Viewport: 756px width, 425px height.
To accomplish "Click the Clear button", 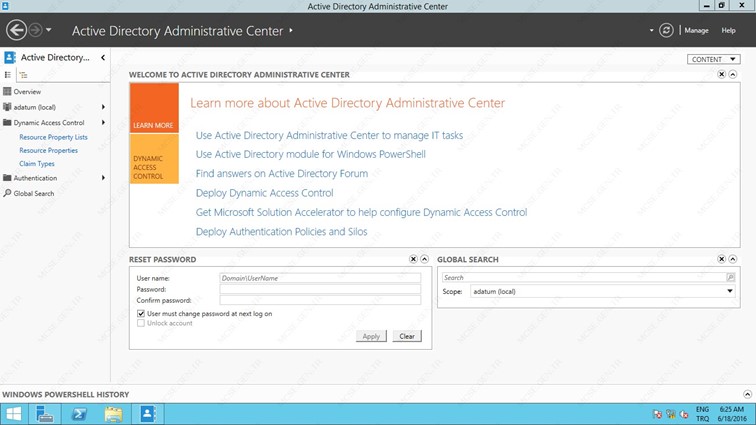I will click(407, 336).
